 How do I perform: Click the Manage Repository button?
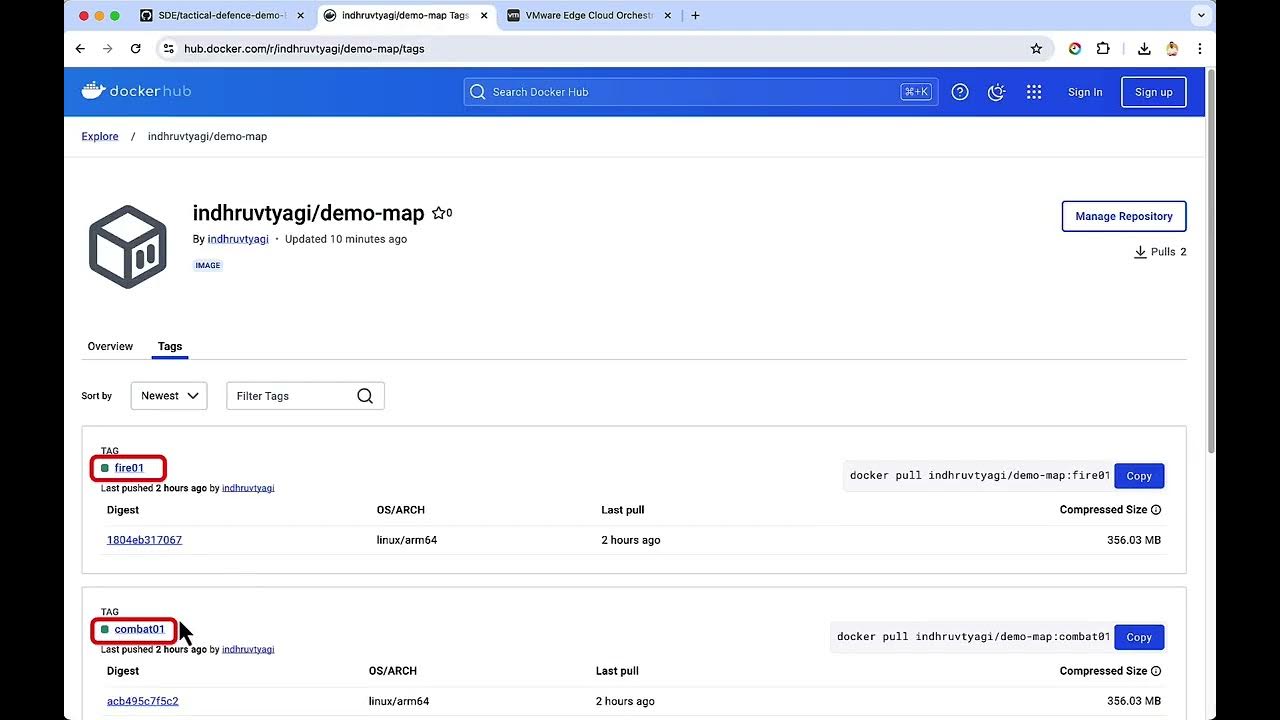(x=1123, y=216)
